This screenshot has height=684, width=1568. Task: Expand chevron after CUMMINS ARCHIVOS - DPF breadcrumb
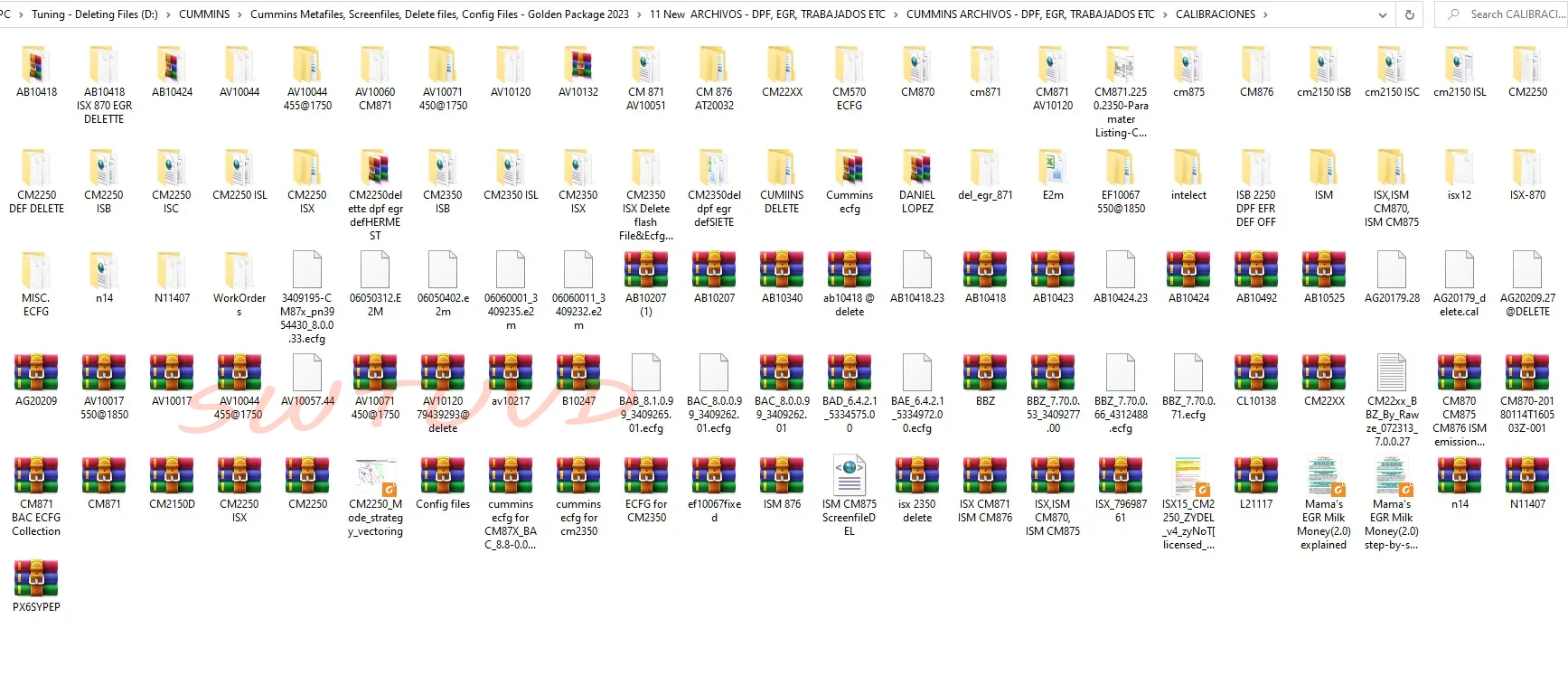(1165, 14)
